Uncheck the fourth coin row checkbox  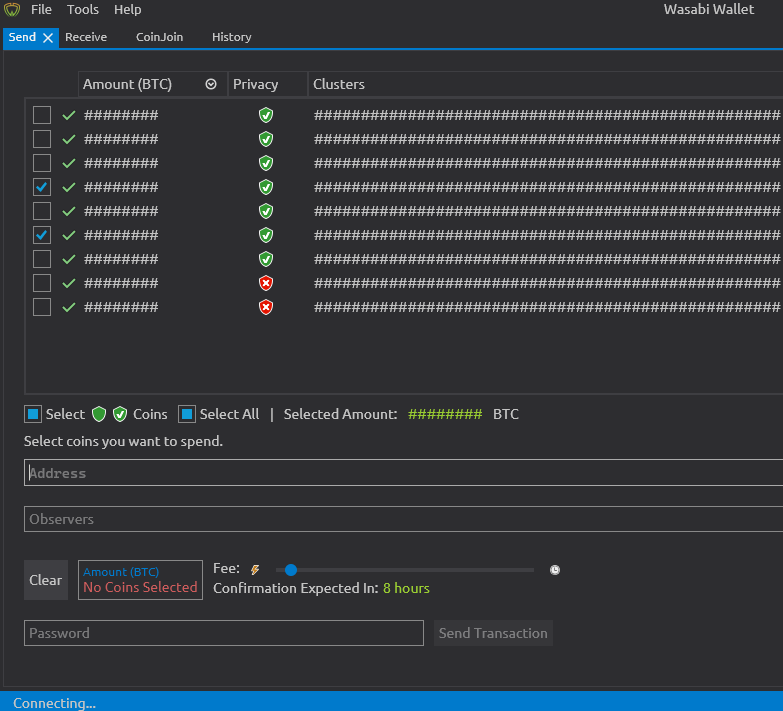[x=42, y=187]
